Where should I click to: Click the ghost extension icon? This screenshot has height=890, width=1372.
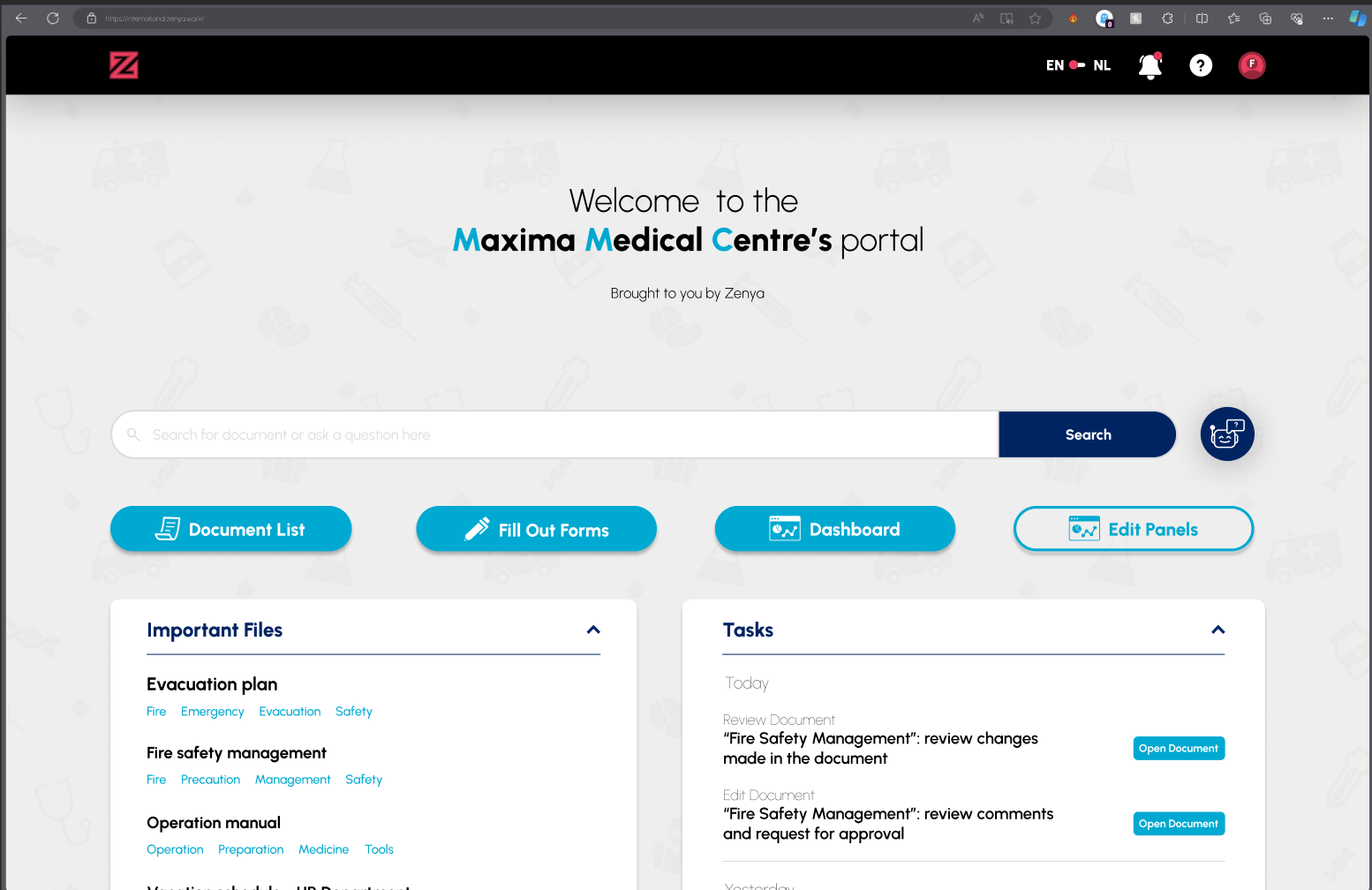[1104, 18]
